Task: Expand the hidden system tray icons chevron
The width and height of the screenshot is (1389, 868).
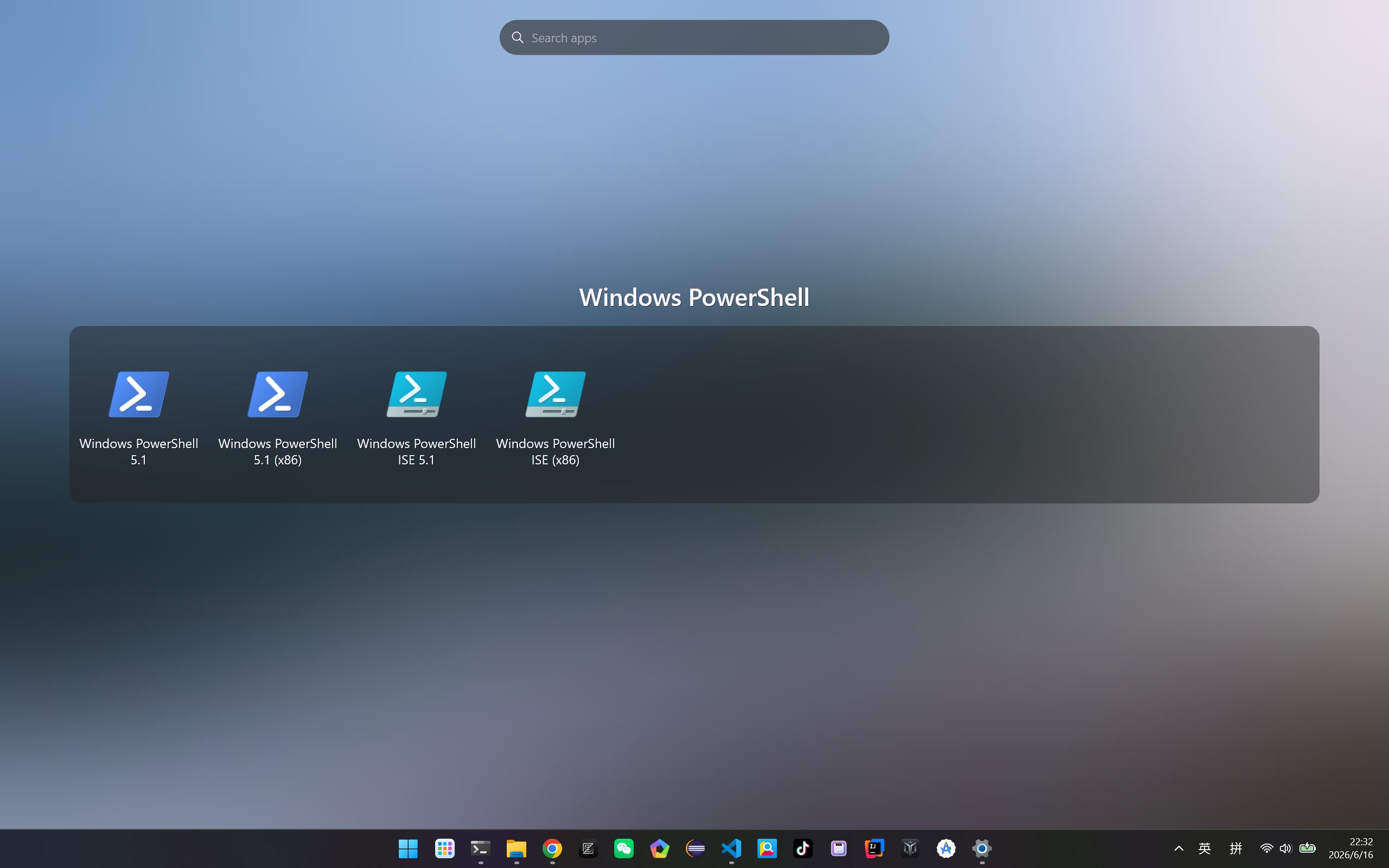Action: [x=1179, y=848]
